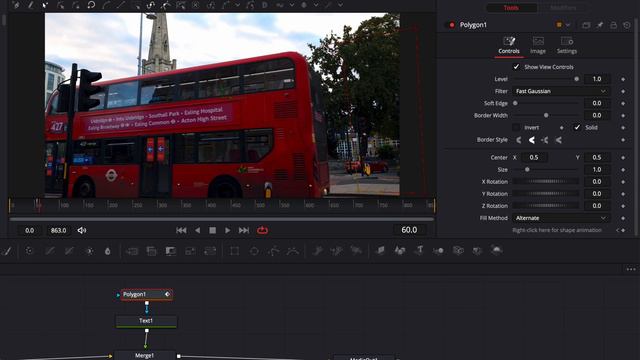Image resolution: width=640 pixels, height=360 pixels.
Task: Select the fourth Border Style option
Action: pos(559,140)
